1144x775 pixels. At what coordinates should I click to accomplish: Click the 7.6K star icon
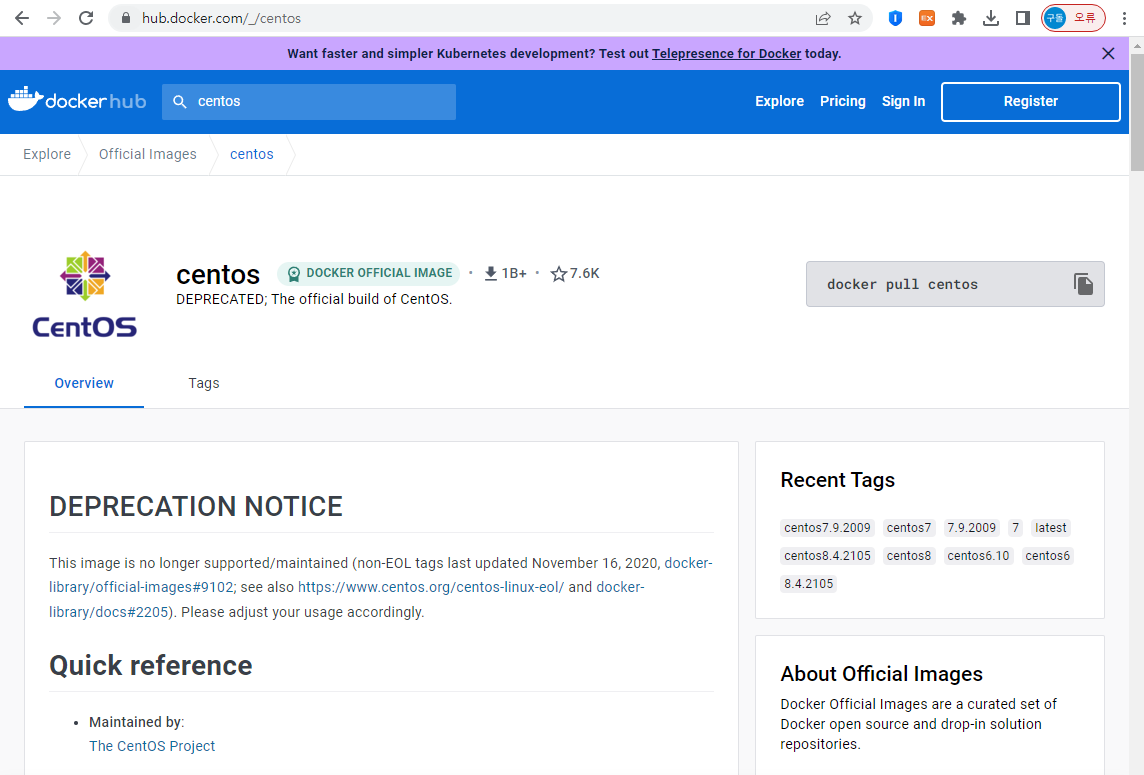click(x=559, y=274)
